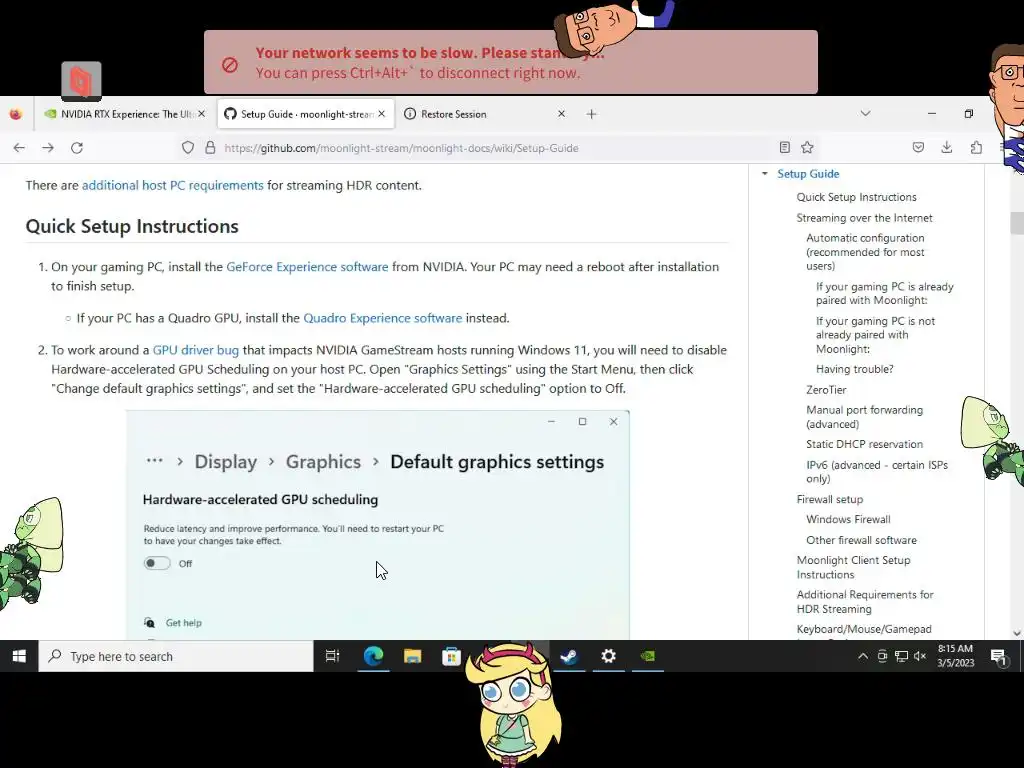
Task: Open the Action Center notifications icon
Action: pyautogui.click(x=998, y=656)
